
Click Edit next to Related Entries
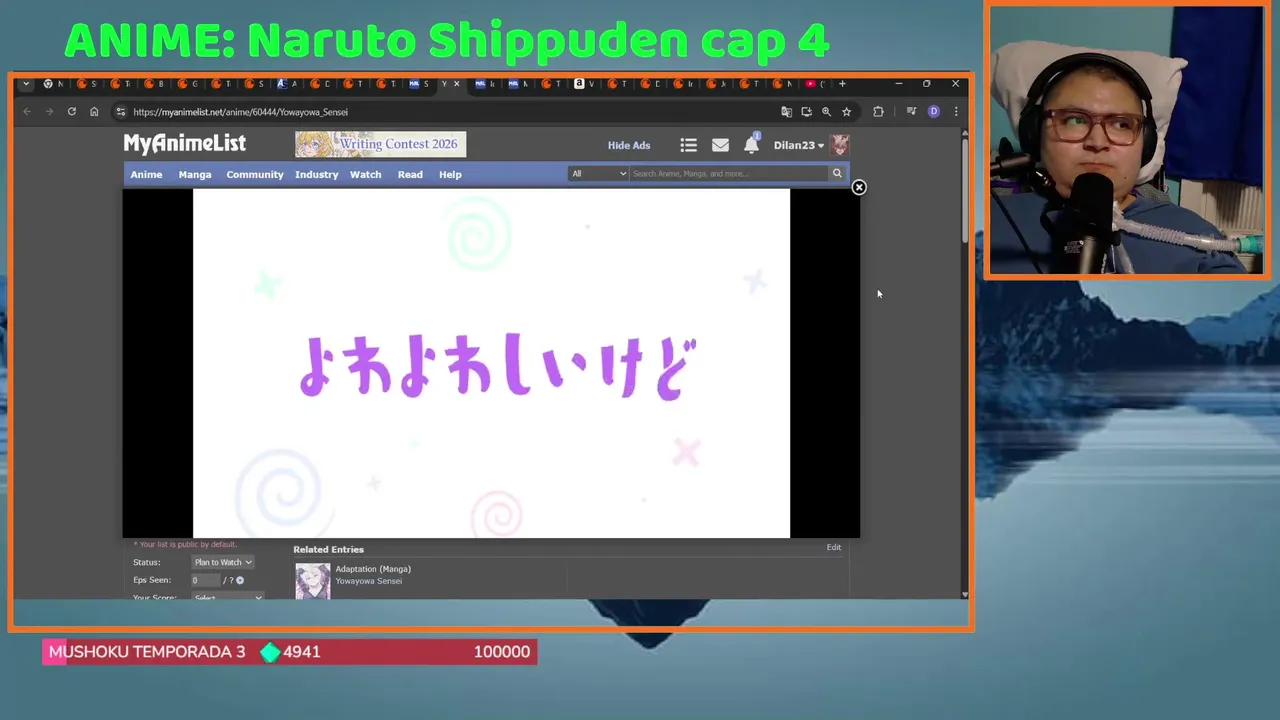(x=834, y=547)
